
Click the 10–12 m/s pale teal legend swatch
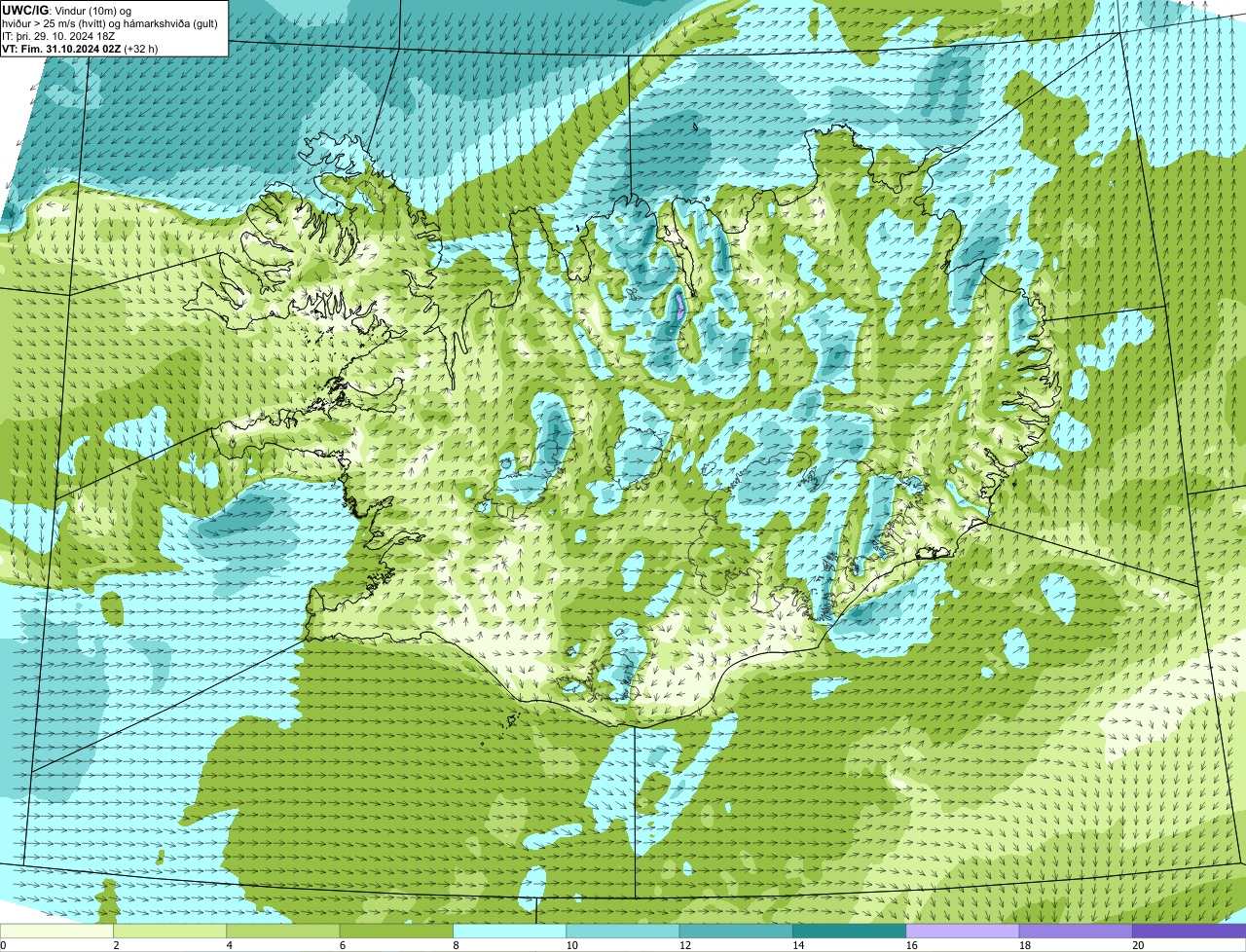pos(623,931)
